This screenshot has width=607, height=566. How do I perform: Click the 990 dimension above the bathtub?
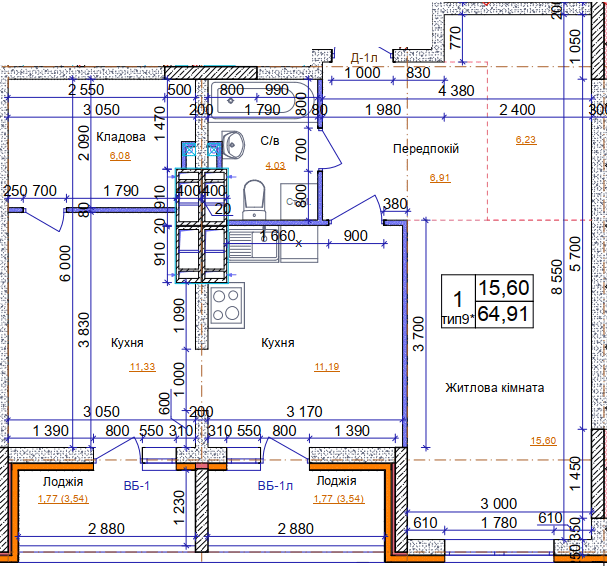[x=277, y=90]
